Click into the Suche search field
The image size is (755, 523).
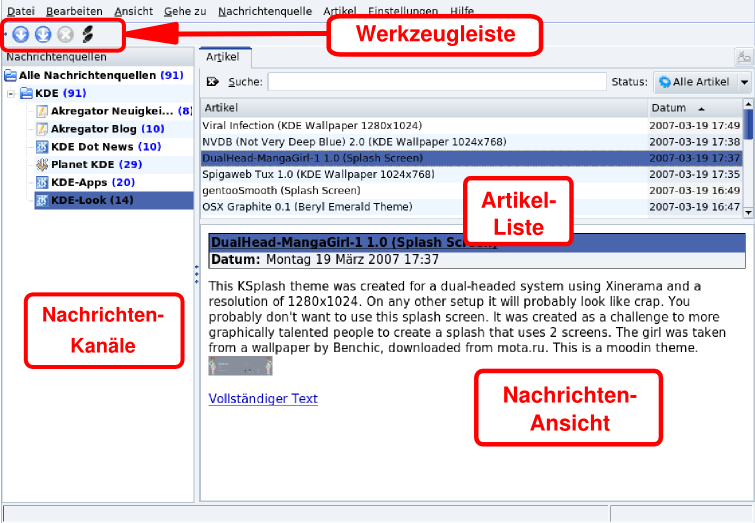(x=436, y=82)
